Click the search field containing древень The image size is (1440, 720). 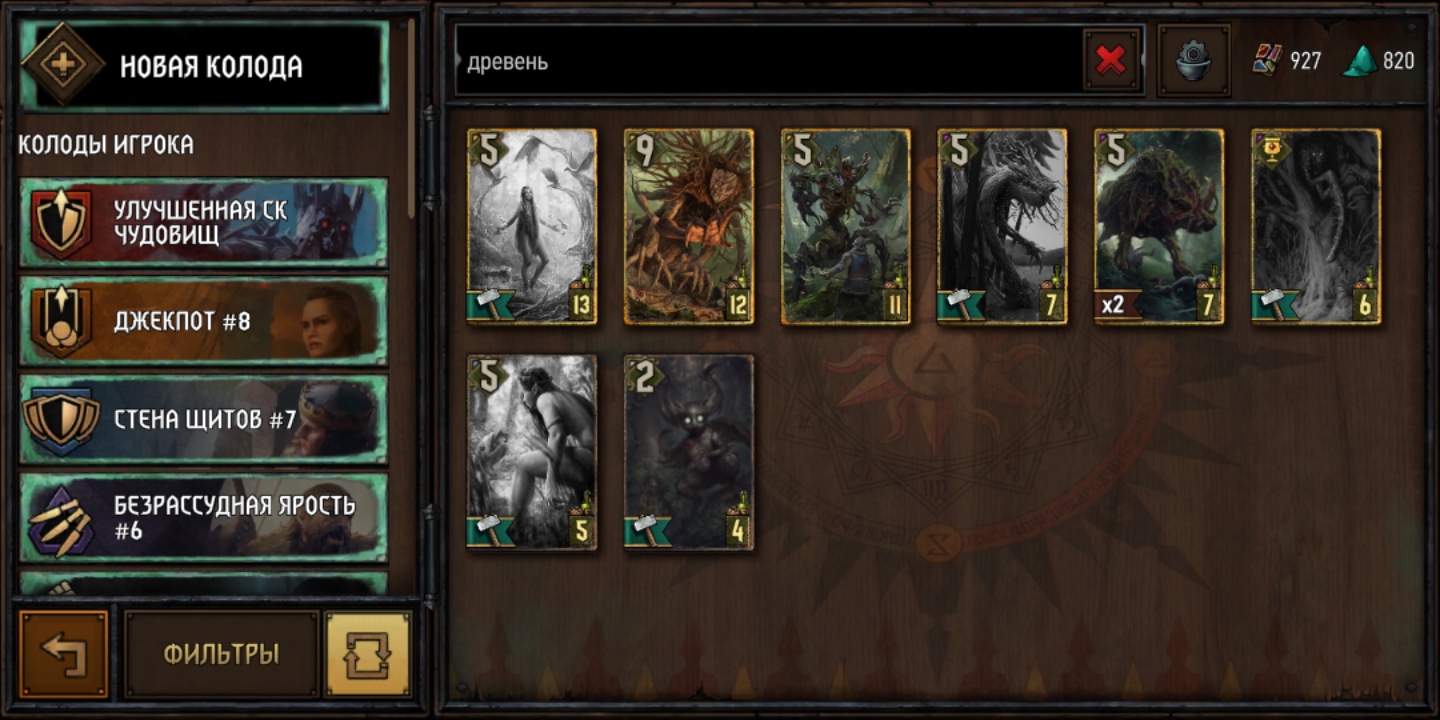point(770,61)
